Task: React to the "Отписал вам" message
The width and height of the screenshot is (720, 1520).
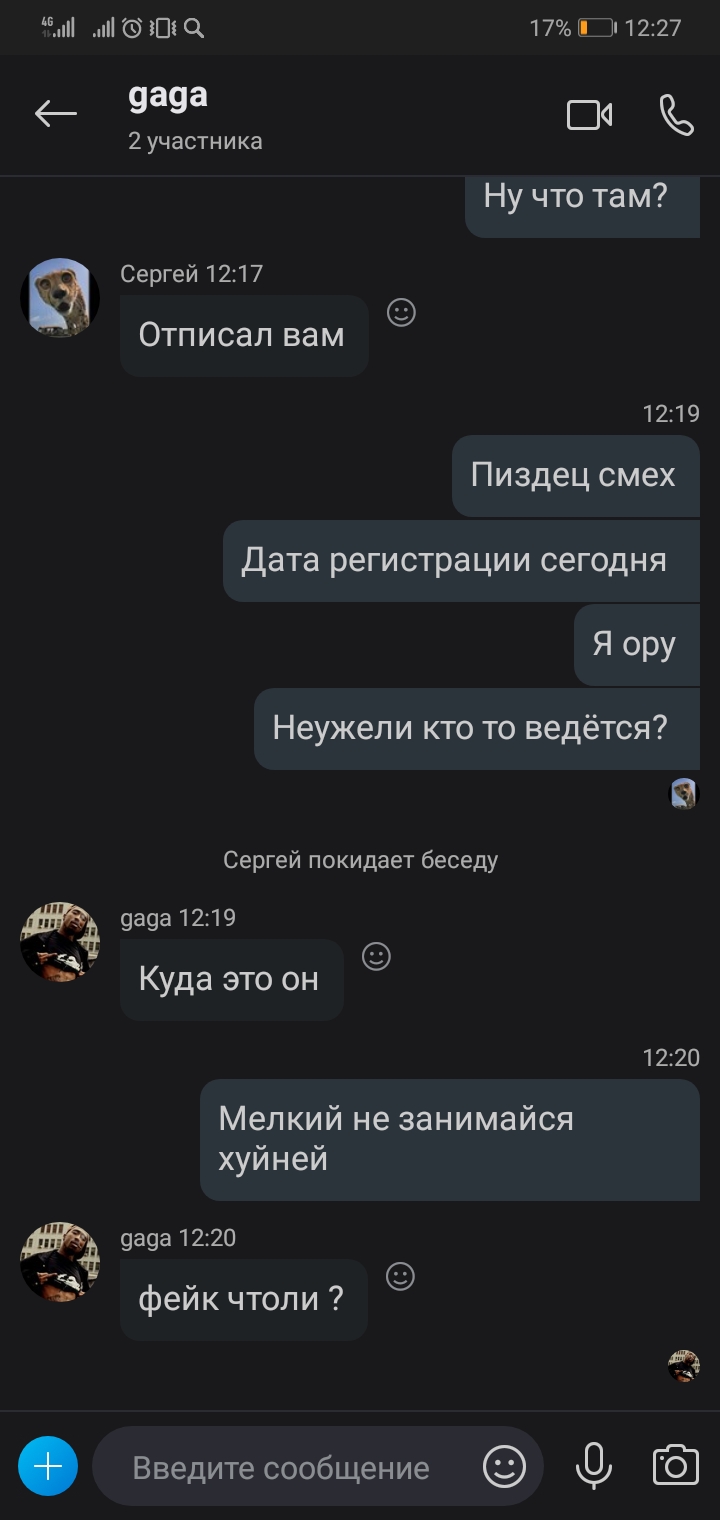Action: (x=401, y=313)
